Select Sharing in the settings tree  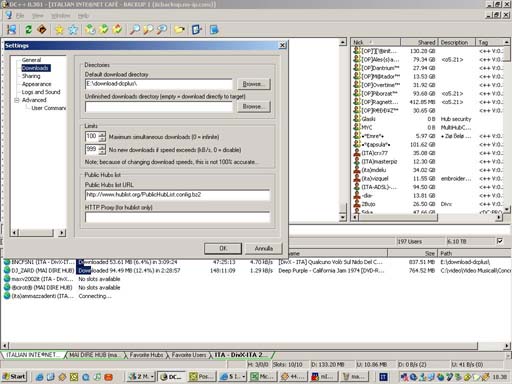click(31, 76)
